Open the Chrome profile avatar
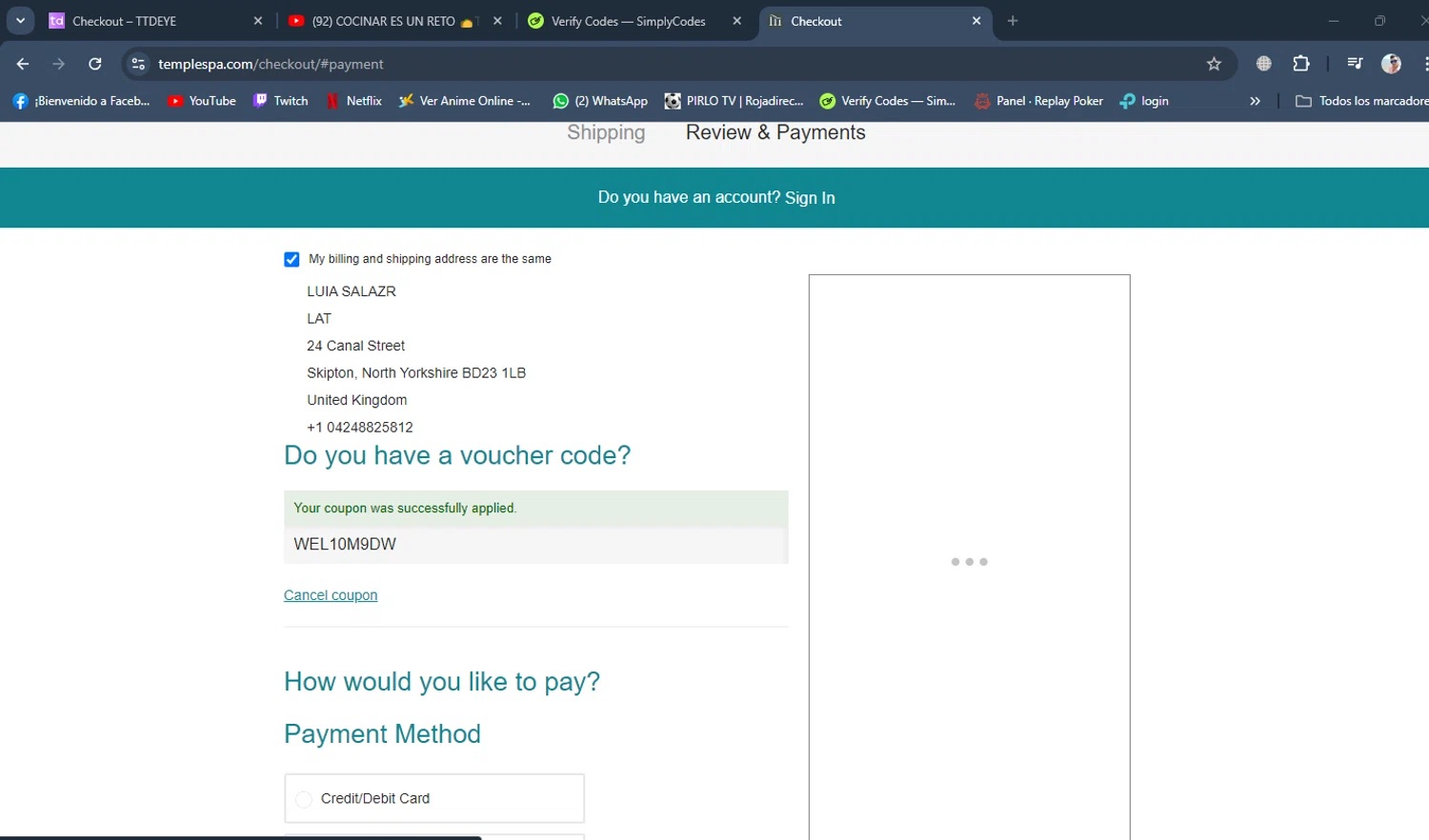This screenshot has height=840, width=1429. click(x=1391, y=64)
